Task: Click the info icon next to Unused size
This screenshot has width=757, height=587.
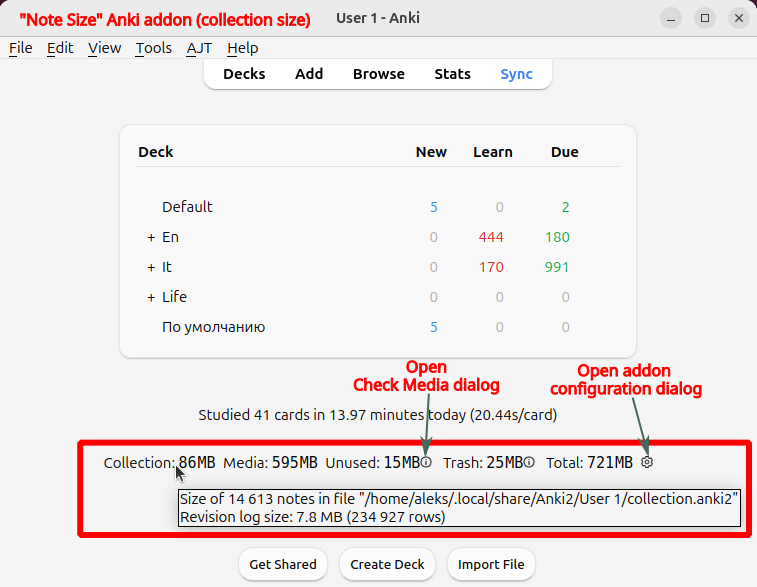Action: tap(427, 463)
